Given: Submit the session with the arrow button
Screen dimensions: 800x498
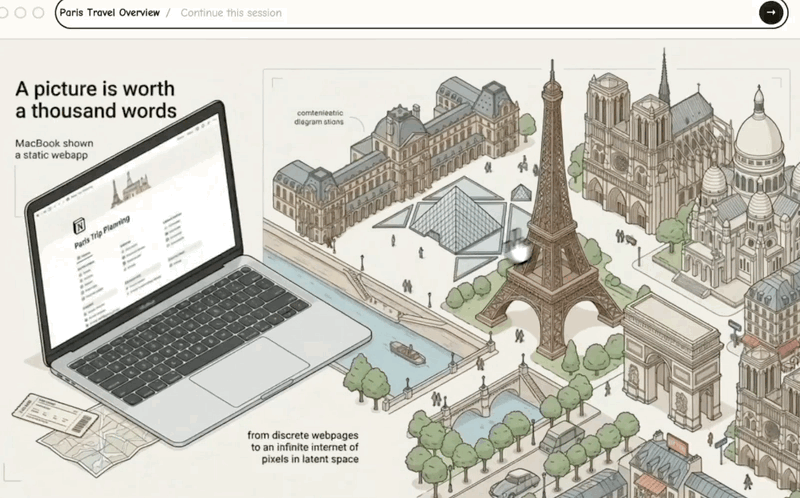Looking at the screenshot, I should tap(770, 13).
